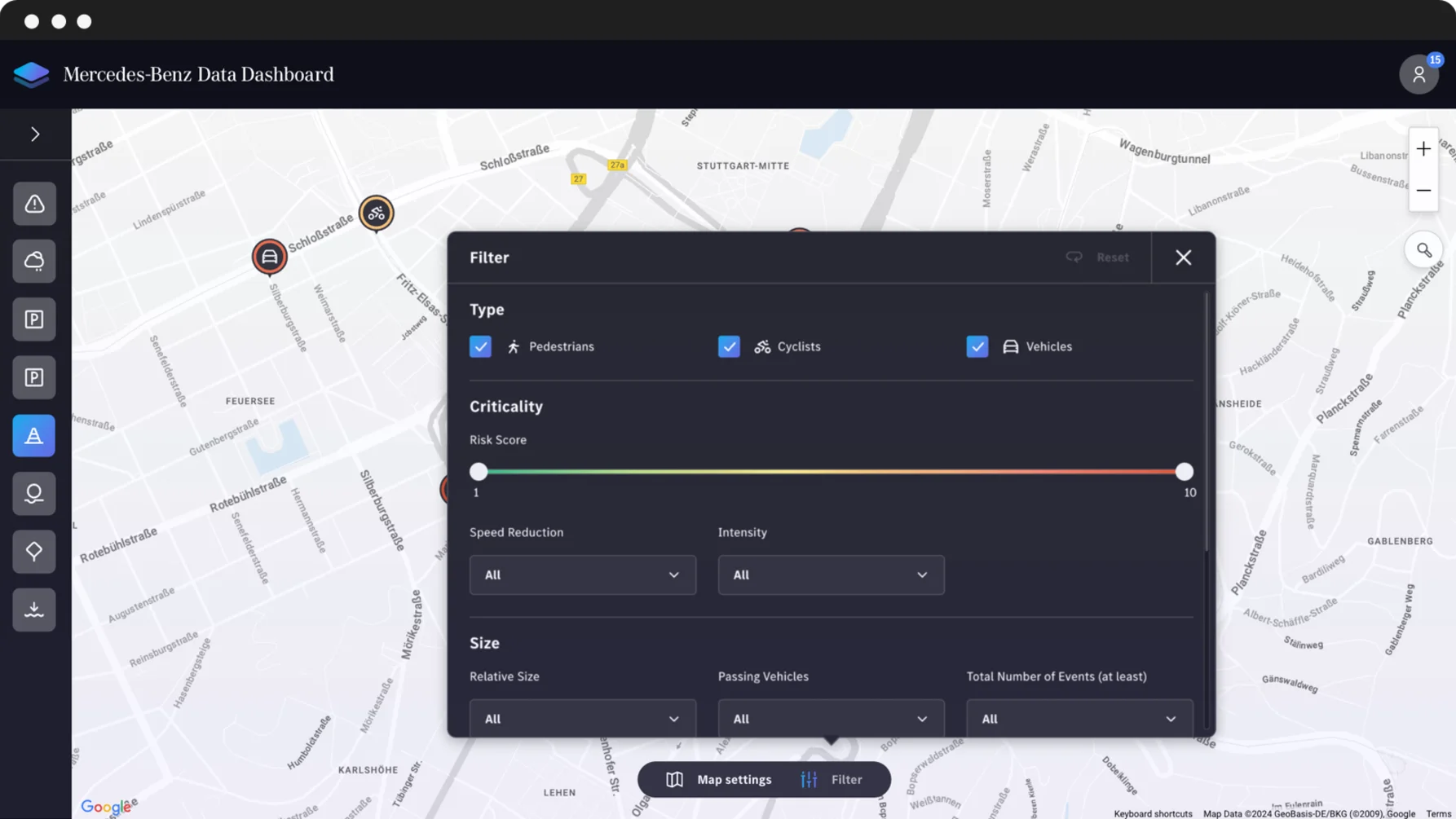Click the map search magnifier icon
The image size is (1456, 819).
[1423, 250]
